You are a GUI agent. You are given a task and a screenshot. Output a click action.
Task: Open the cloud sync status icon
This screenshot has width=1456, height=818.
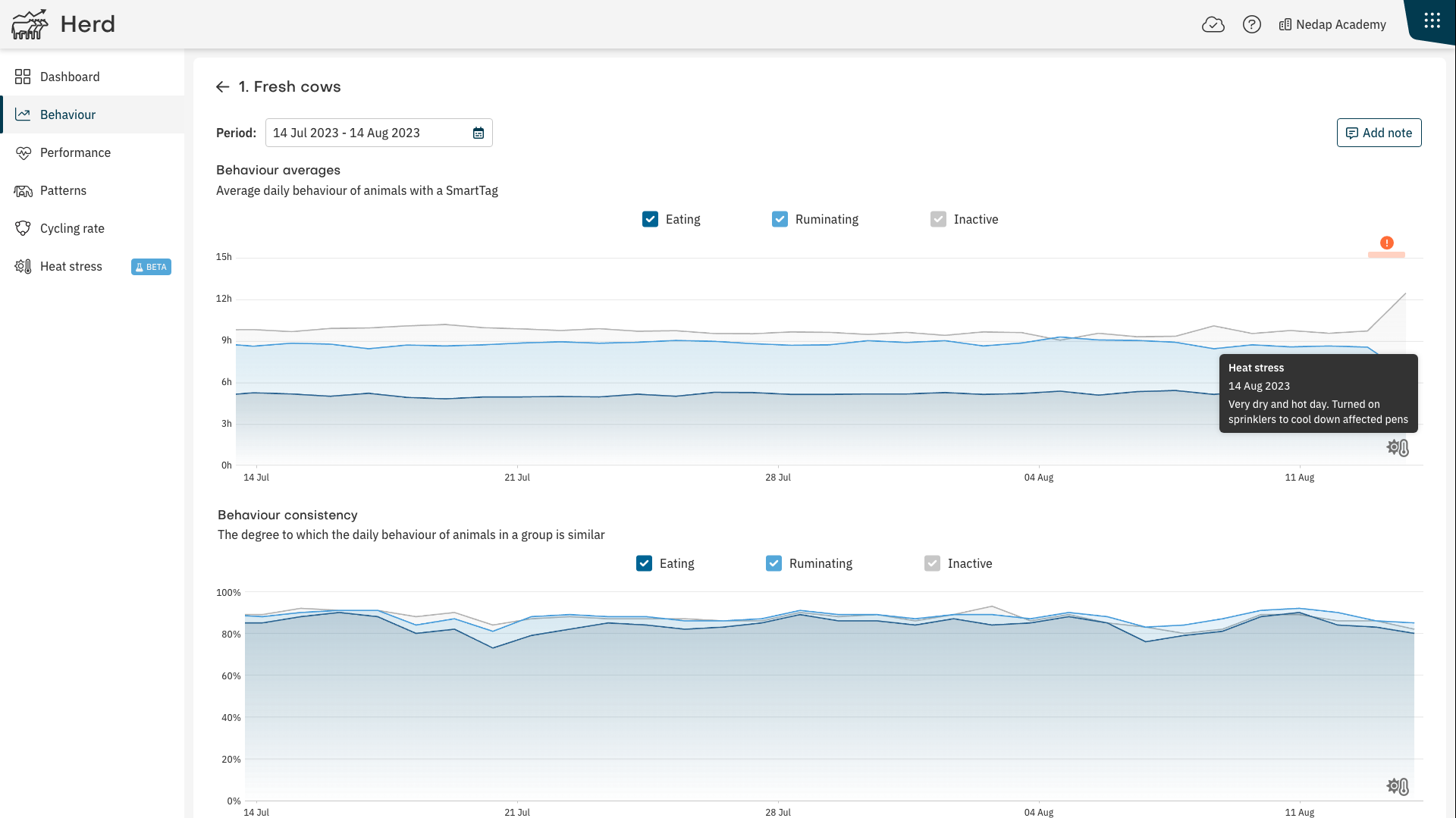point(1213,24)
